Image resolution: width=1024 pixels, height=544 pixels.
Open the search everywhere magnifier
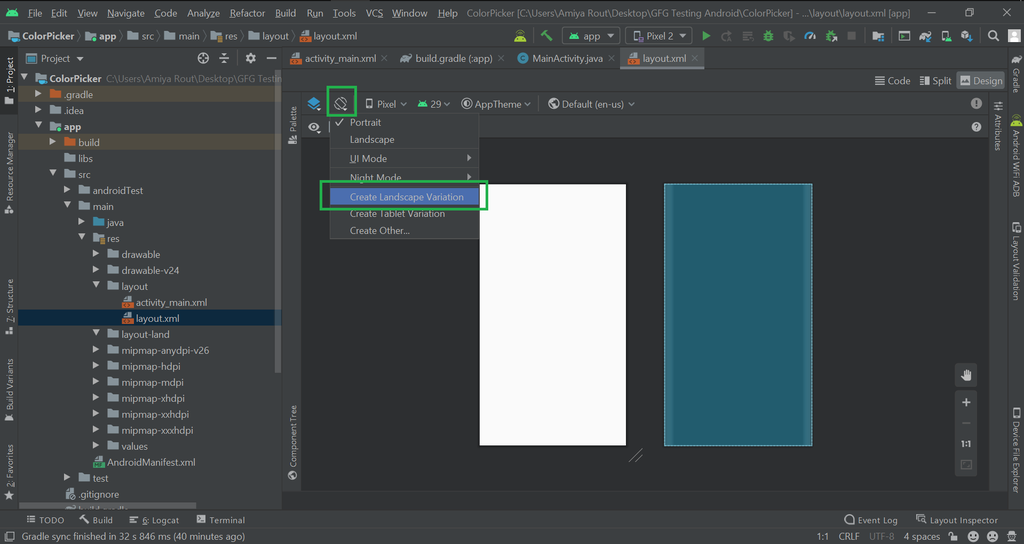[993, 36]
